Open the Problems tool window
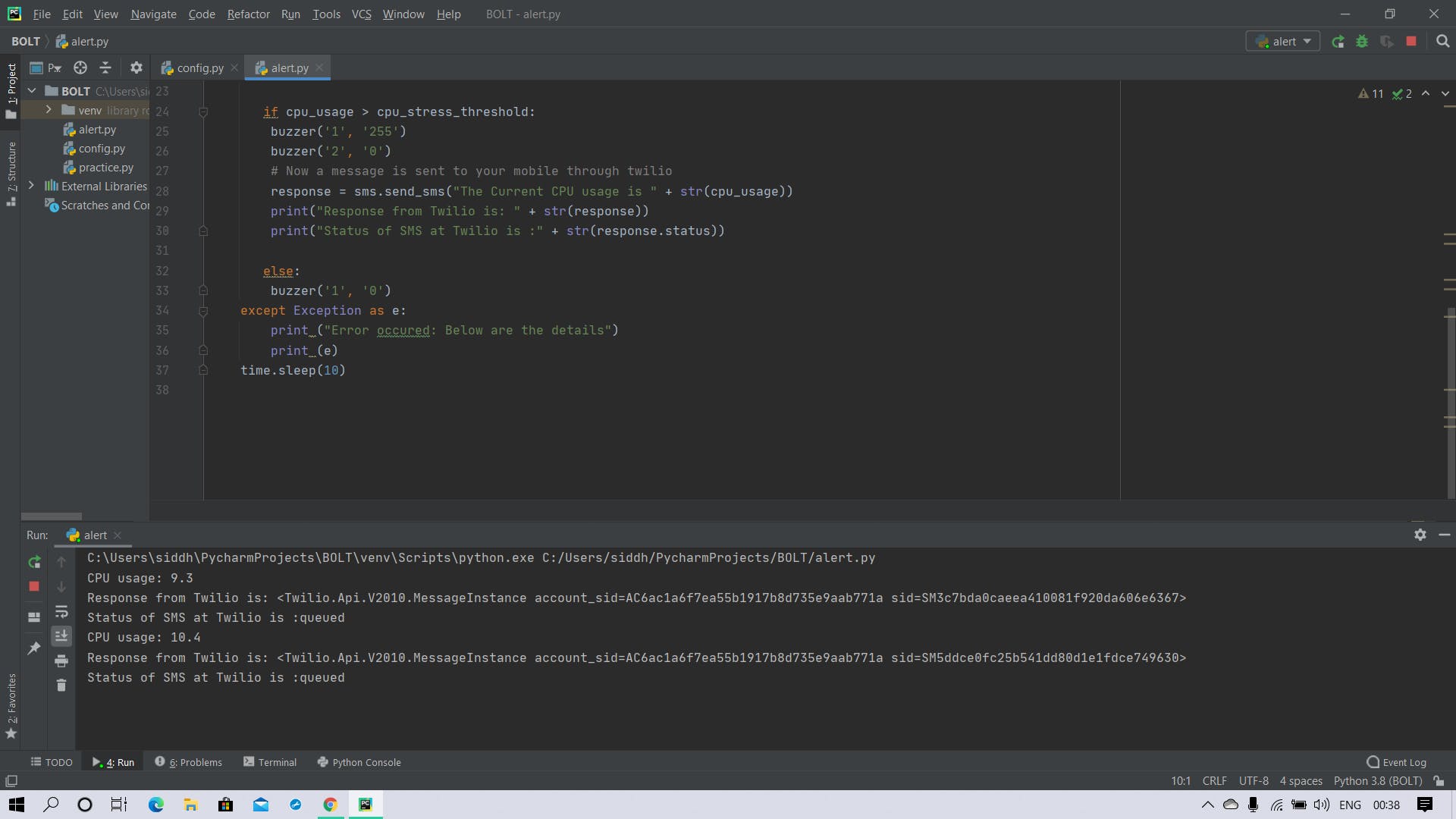Image resolution: width=1456 pixels, height=819 pixels. [188, 762]
